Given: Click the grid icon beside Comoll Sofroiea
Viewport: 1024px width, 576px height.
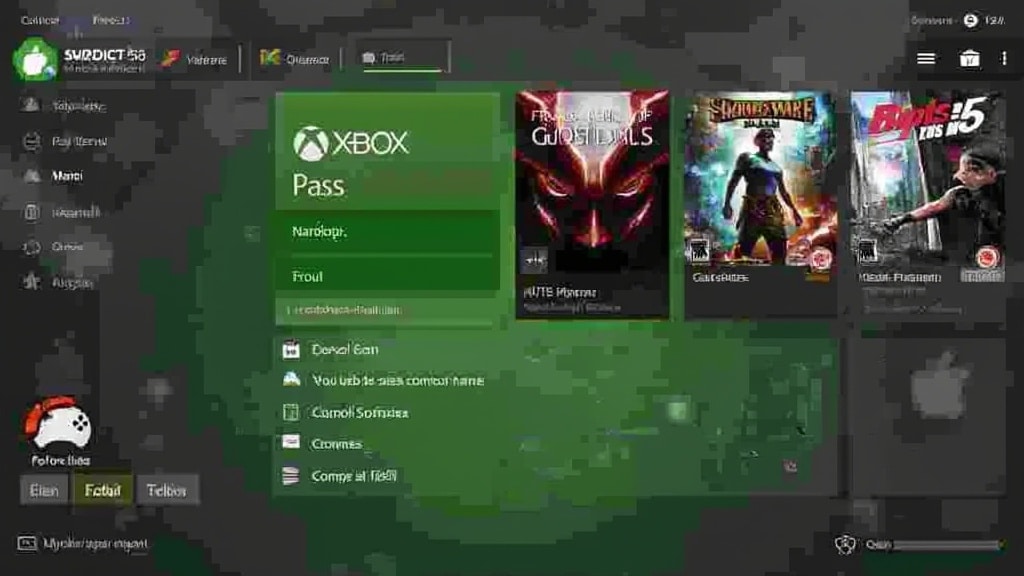Looking at the screenshot, I should (291, 412).
